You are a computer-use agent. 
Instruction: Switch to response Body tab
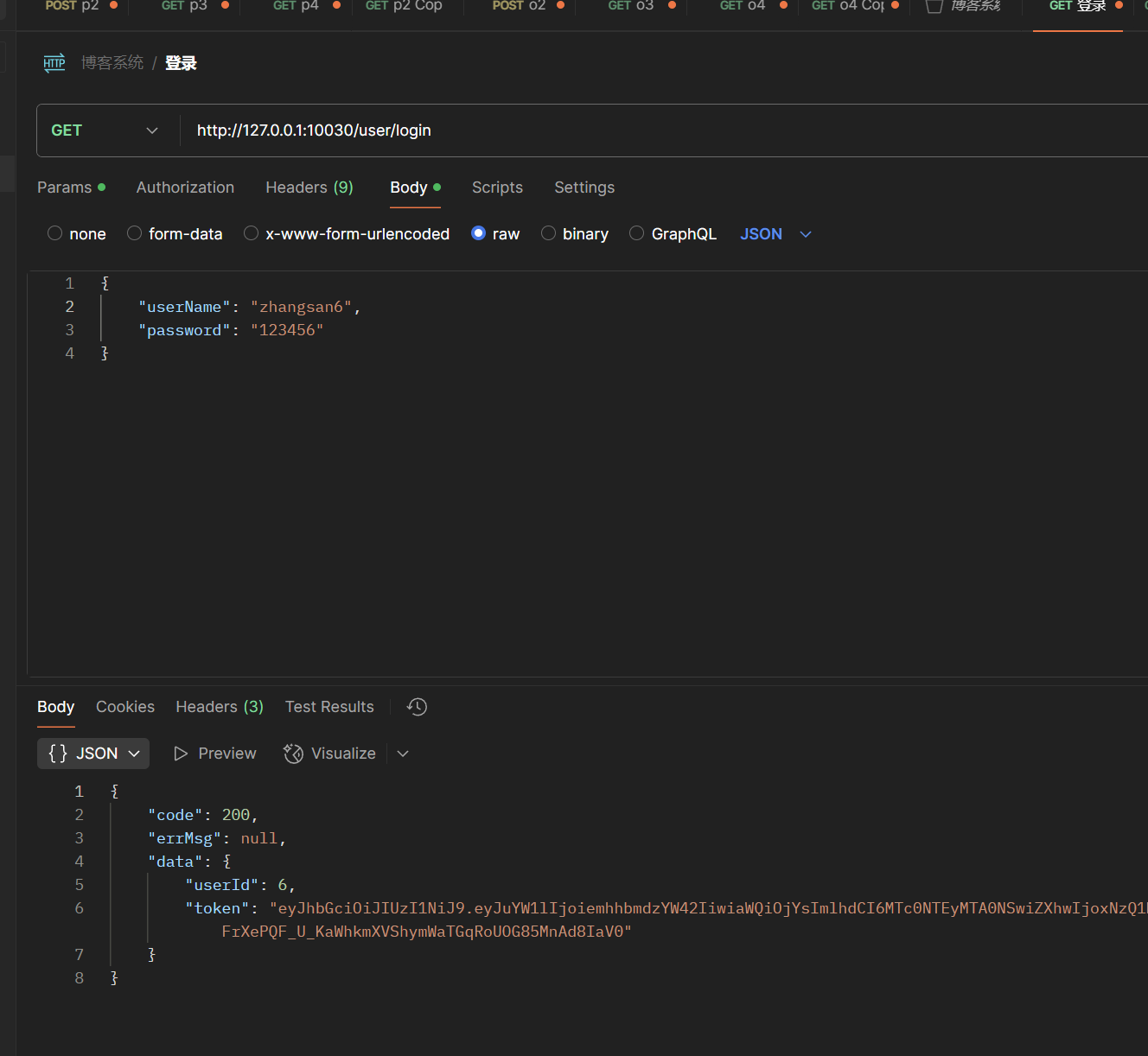pos(55,707)
